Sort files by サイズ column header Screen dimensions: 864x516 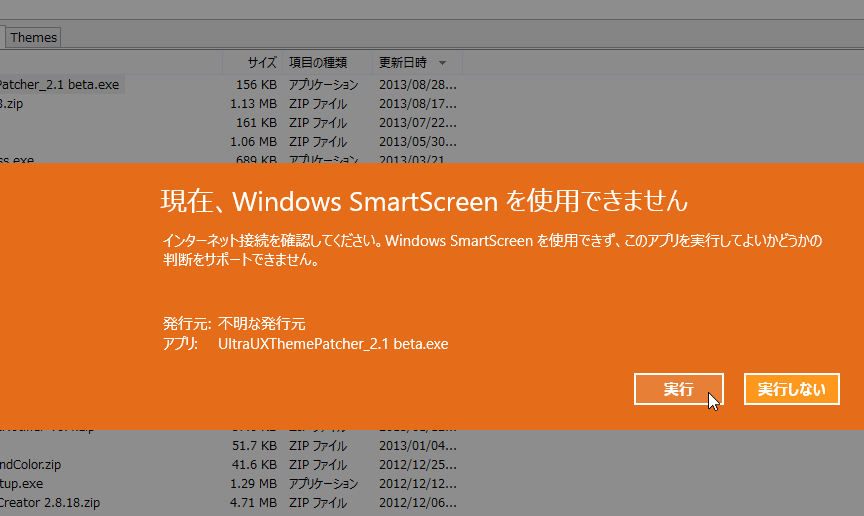coord(262,63)
